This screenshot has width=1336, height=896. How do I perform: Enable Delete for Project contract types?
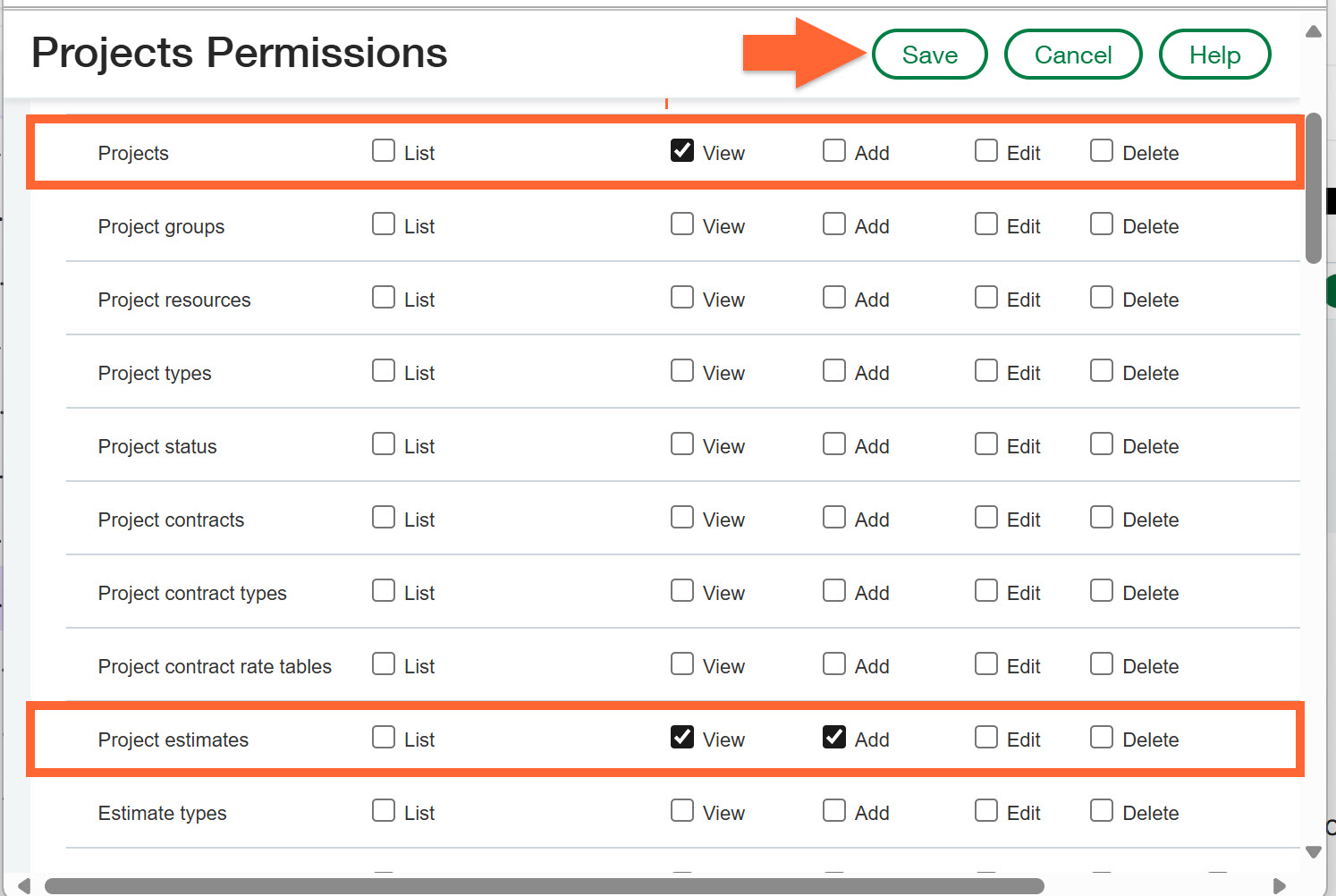click(1102, 590)
